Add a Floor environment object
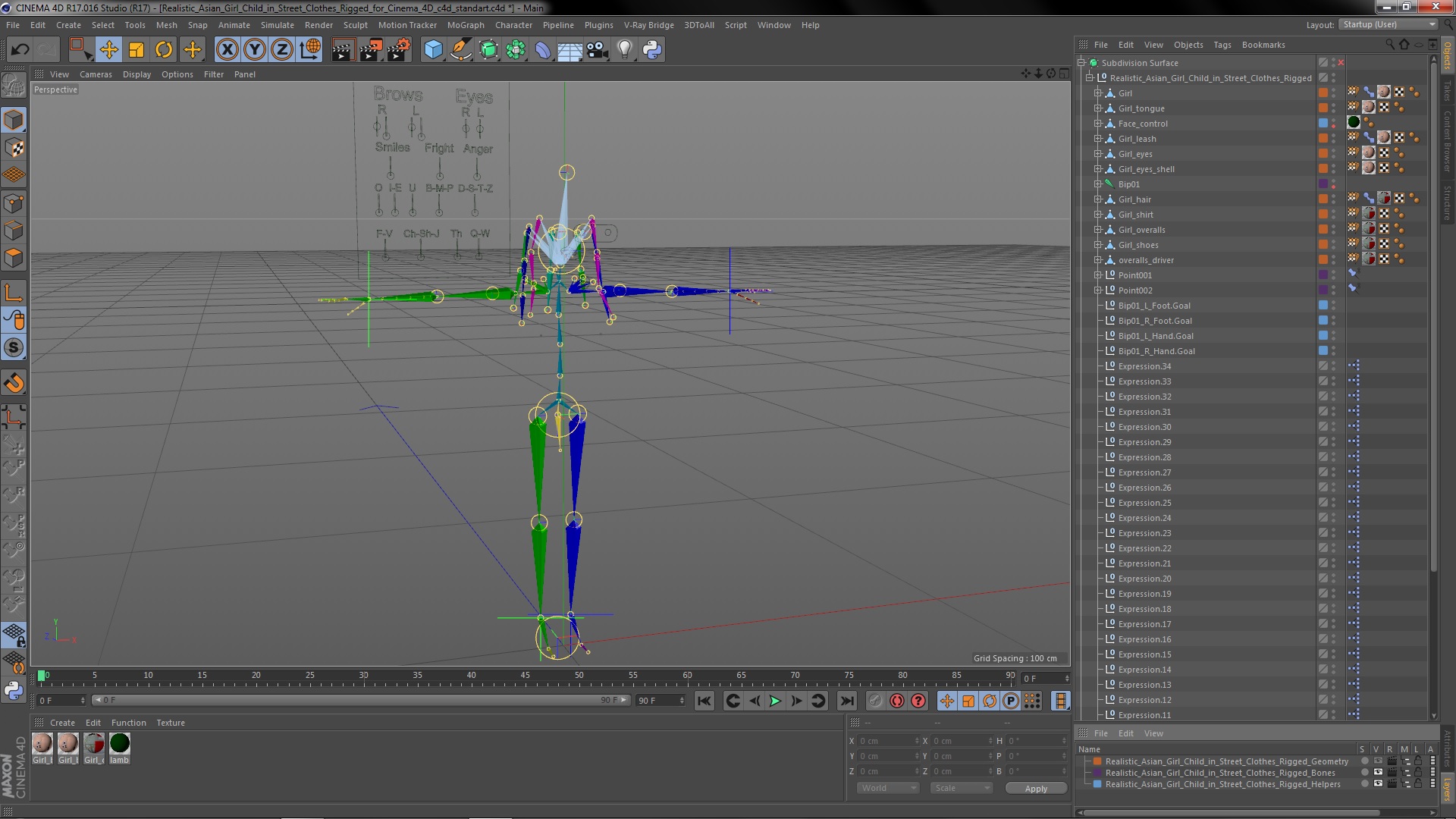The image size is (1456, 819). pos(570,50)
